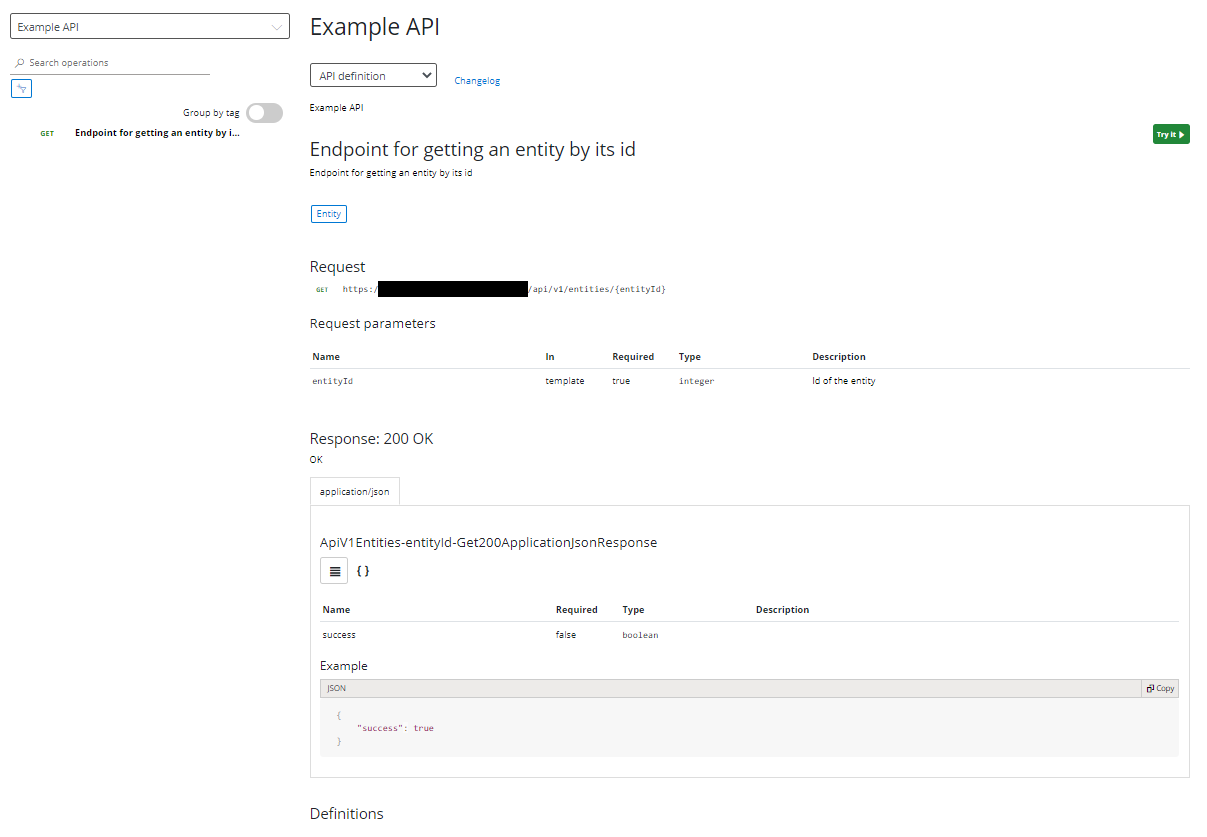The width and height of the screenshot is (1207, 837).
Task: Expand the Example API selector
Action: coord(148,25)
